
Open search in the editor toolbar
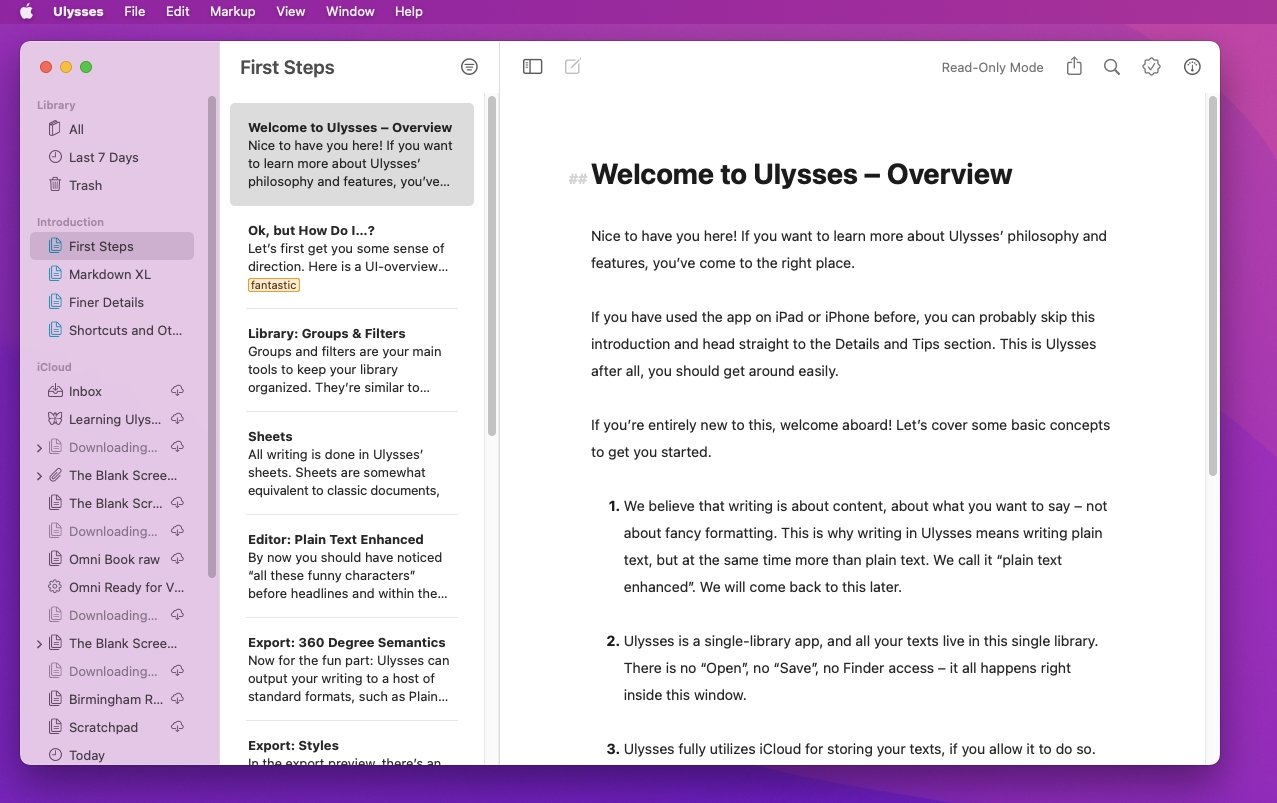click(x=1111, y=66)
